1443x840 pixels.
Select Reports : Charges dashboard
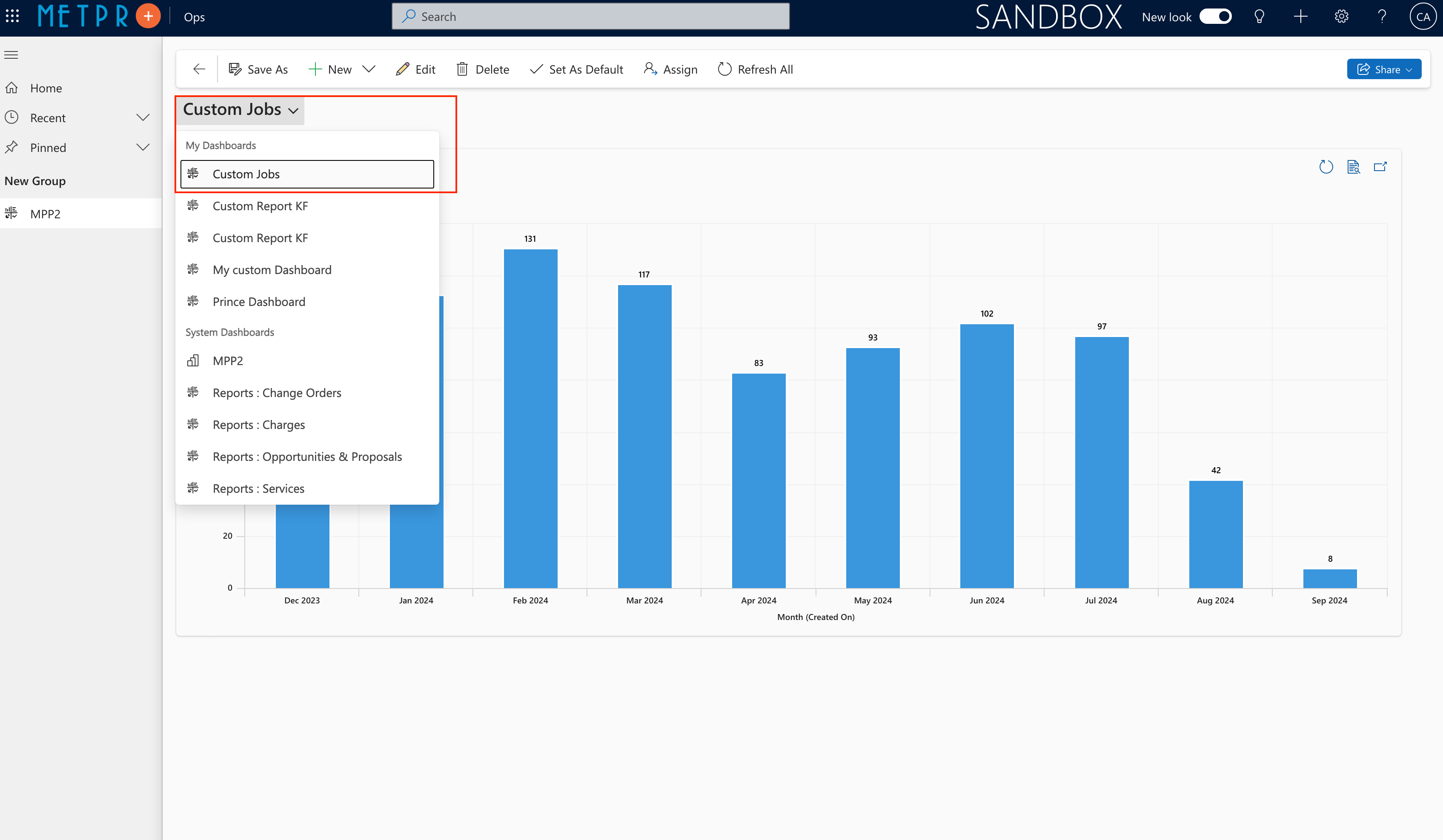tap(259, 425)
